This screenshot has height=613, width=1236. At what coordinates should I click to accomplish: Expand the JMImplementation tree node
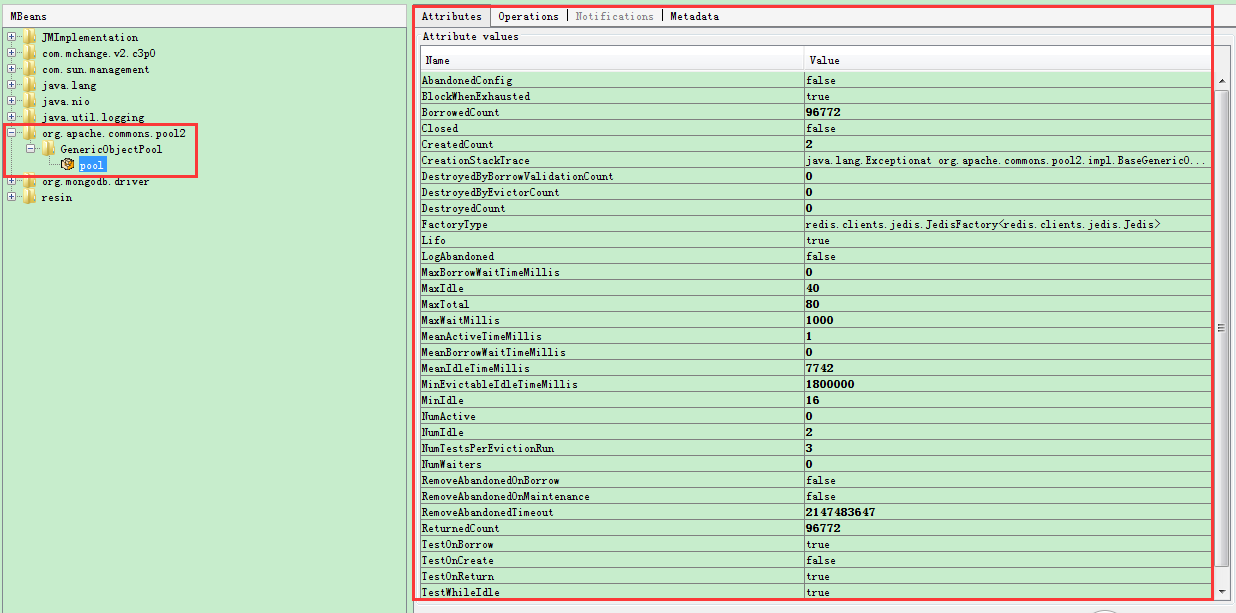tap(12, 37)
